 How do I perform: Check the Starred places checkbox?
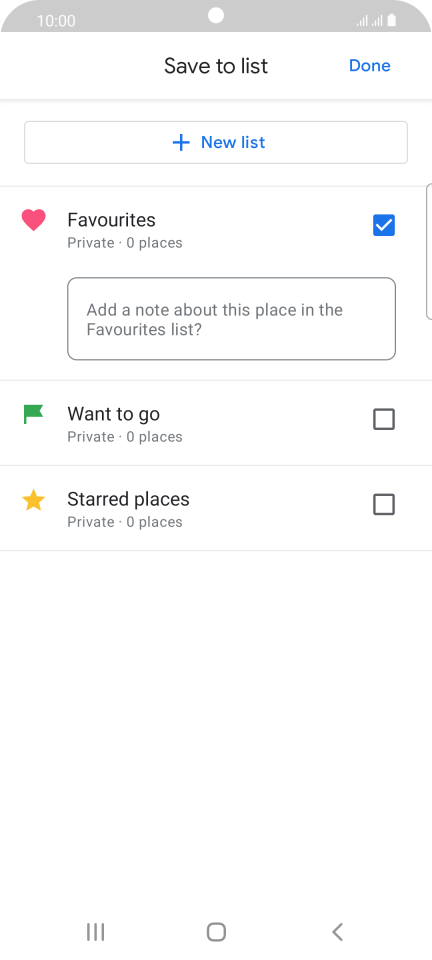[384, 504]
